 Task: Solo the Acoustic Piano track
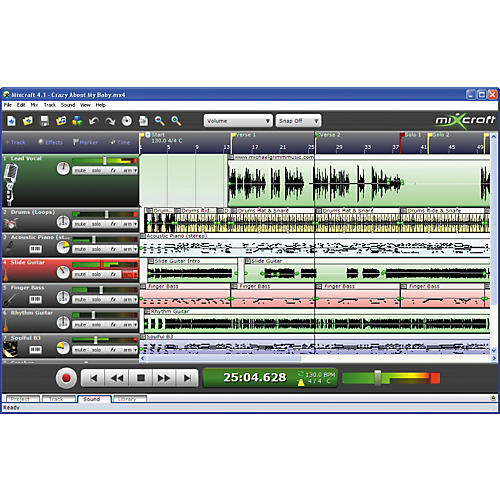(96, 249)
